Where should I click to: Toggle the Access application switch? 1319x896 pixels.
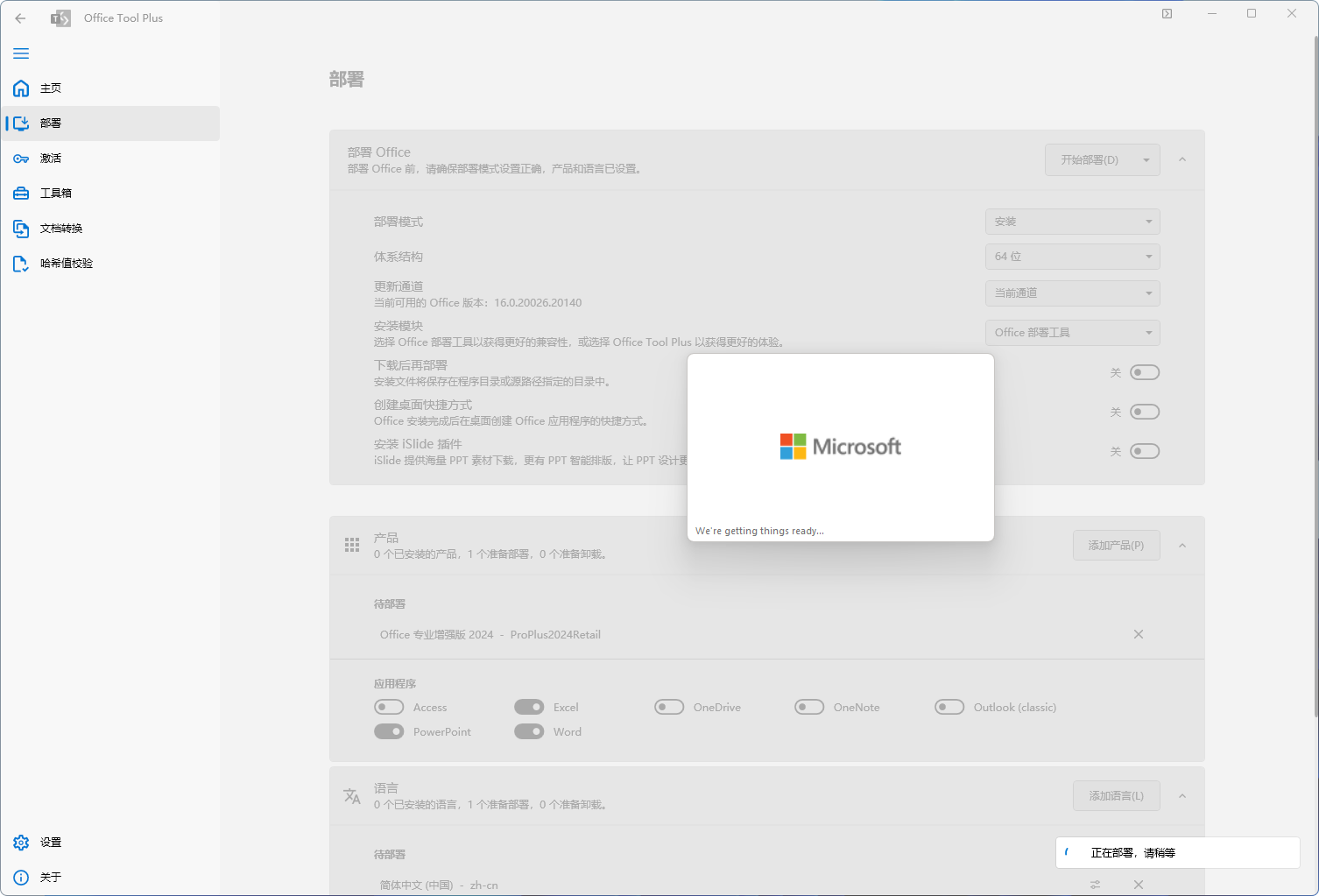389,707
